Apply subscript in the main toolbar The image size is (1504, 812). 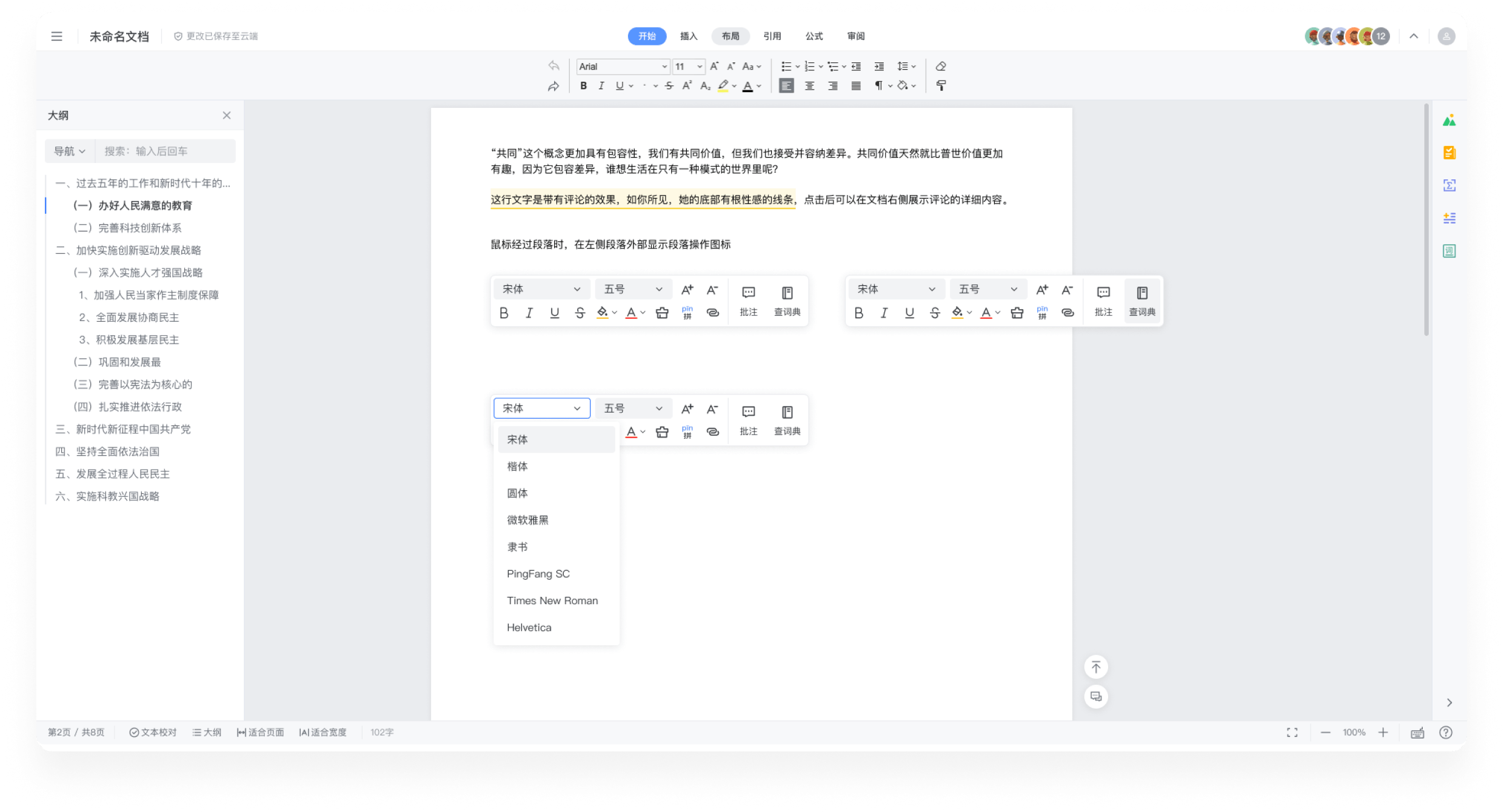[705, 86]
